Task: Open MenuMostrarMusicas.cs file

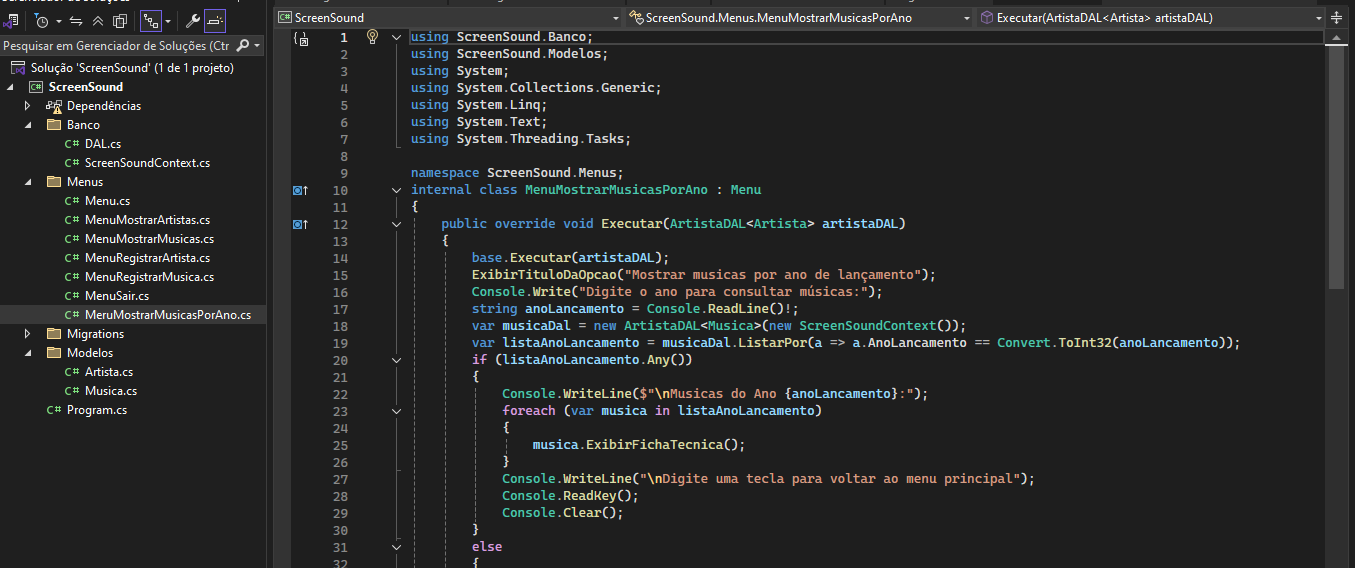Action: pyautogui.click(x=149, y=239)
